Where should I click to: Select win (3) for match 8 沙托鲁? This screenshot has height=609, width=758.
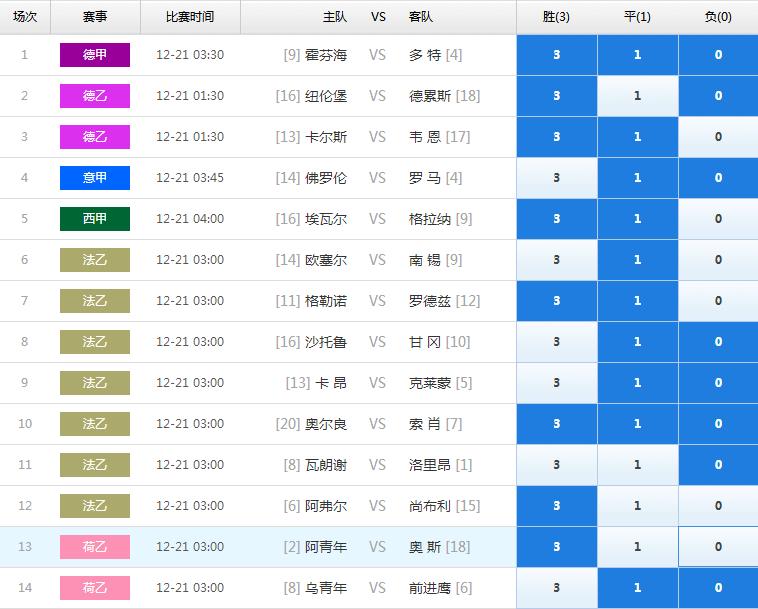[x=556, y=342]
